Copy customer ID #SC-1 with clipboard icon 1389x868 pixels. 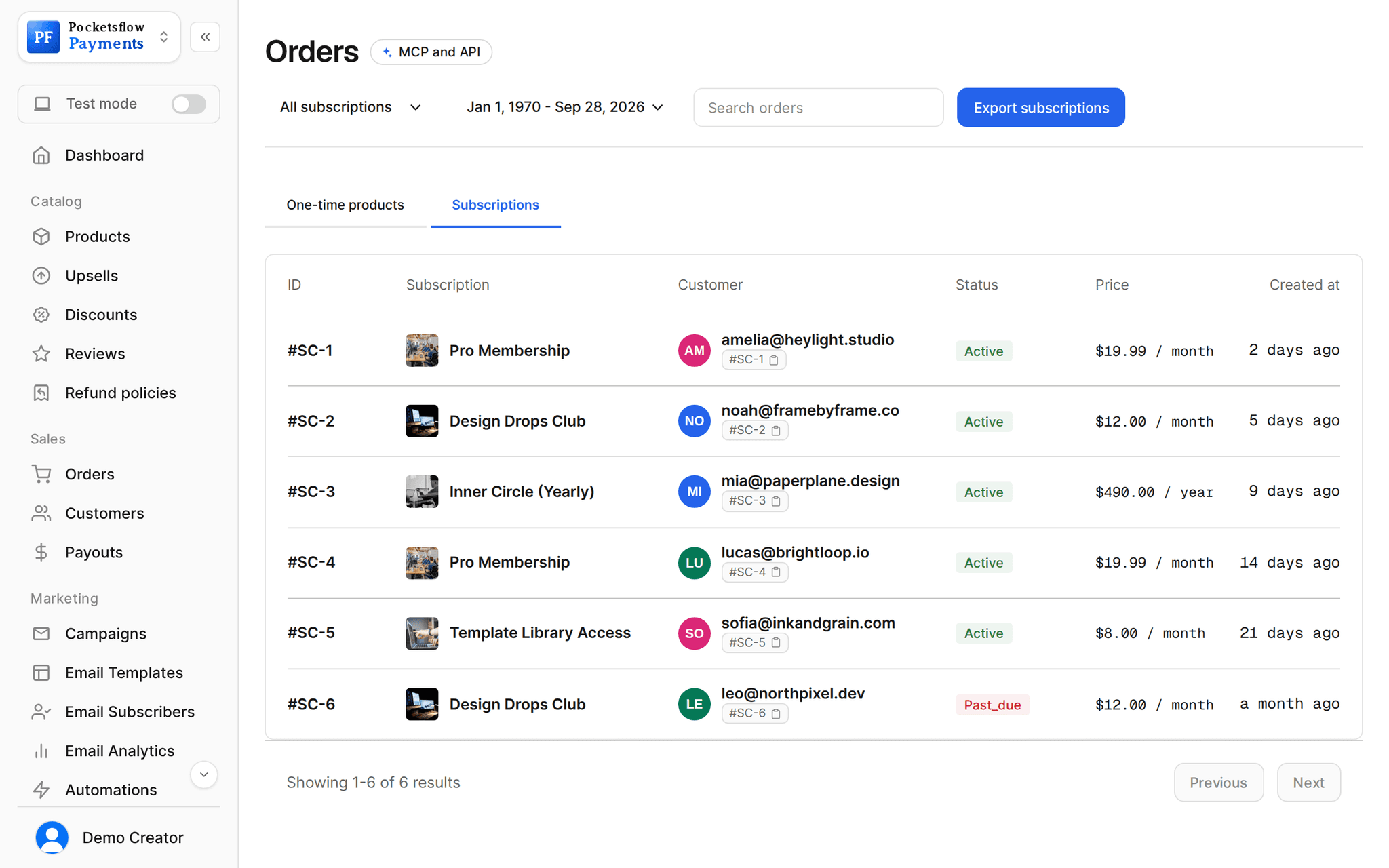[x=774, y=359]
